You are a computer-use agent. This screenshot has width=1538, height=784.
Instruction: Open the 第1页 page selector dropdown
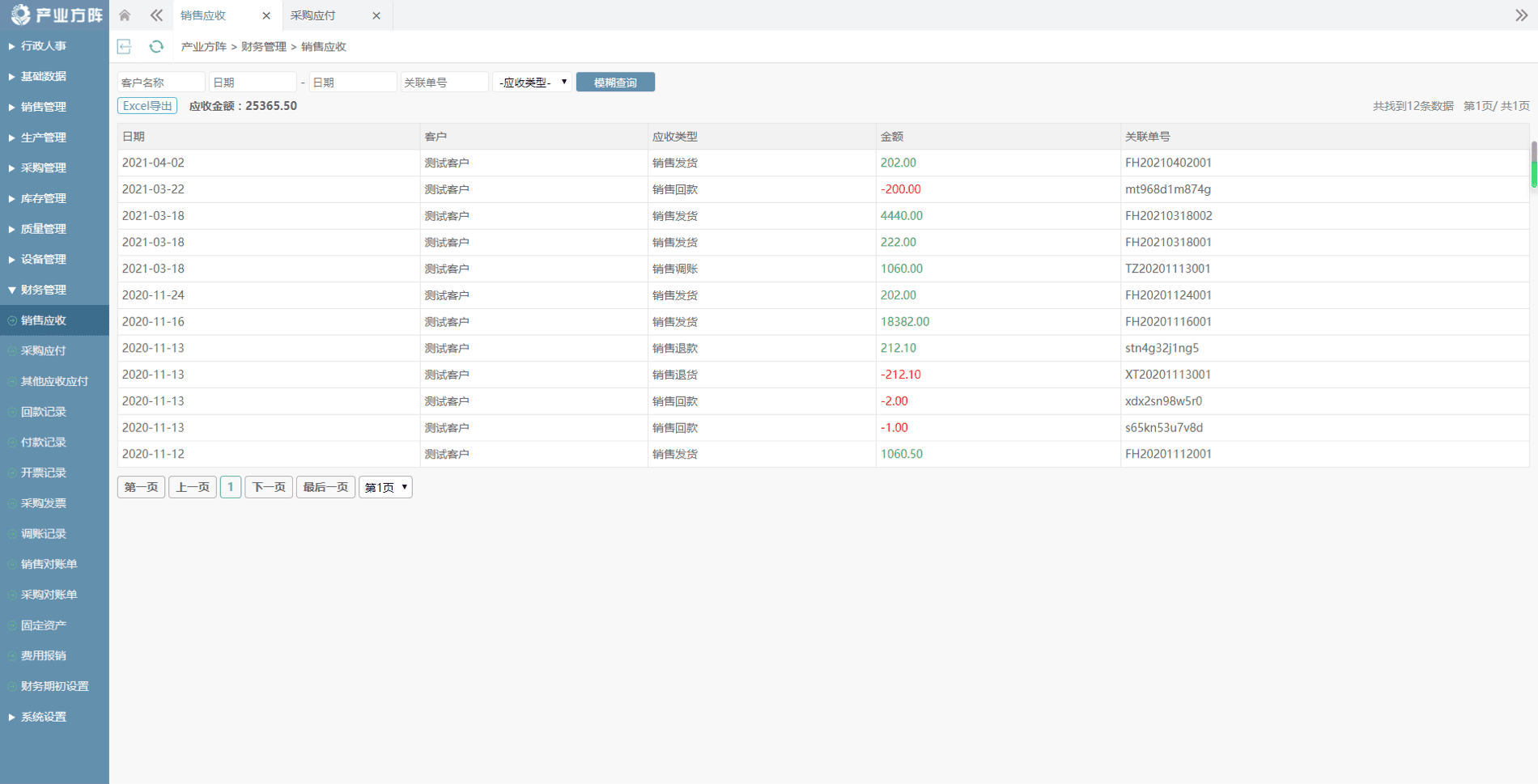click(385, 487)
